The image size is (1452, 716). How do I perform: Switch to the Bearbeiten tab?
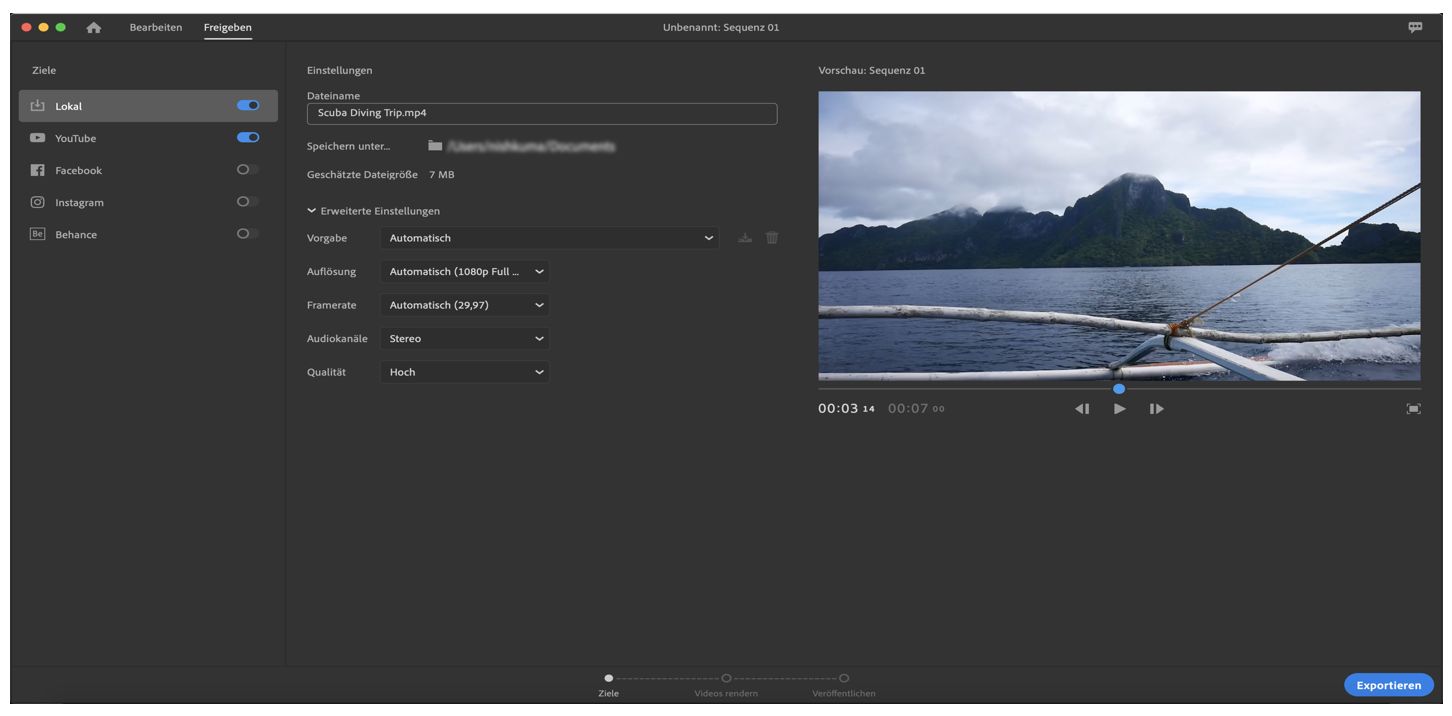point(156,27)
